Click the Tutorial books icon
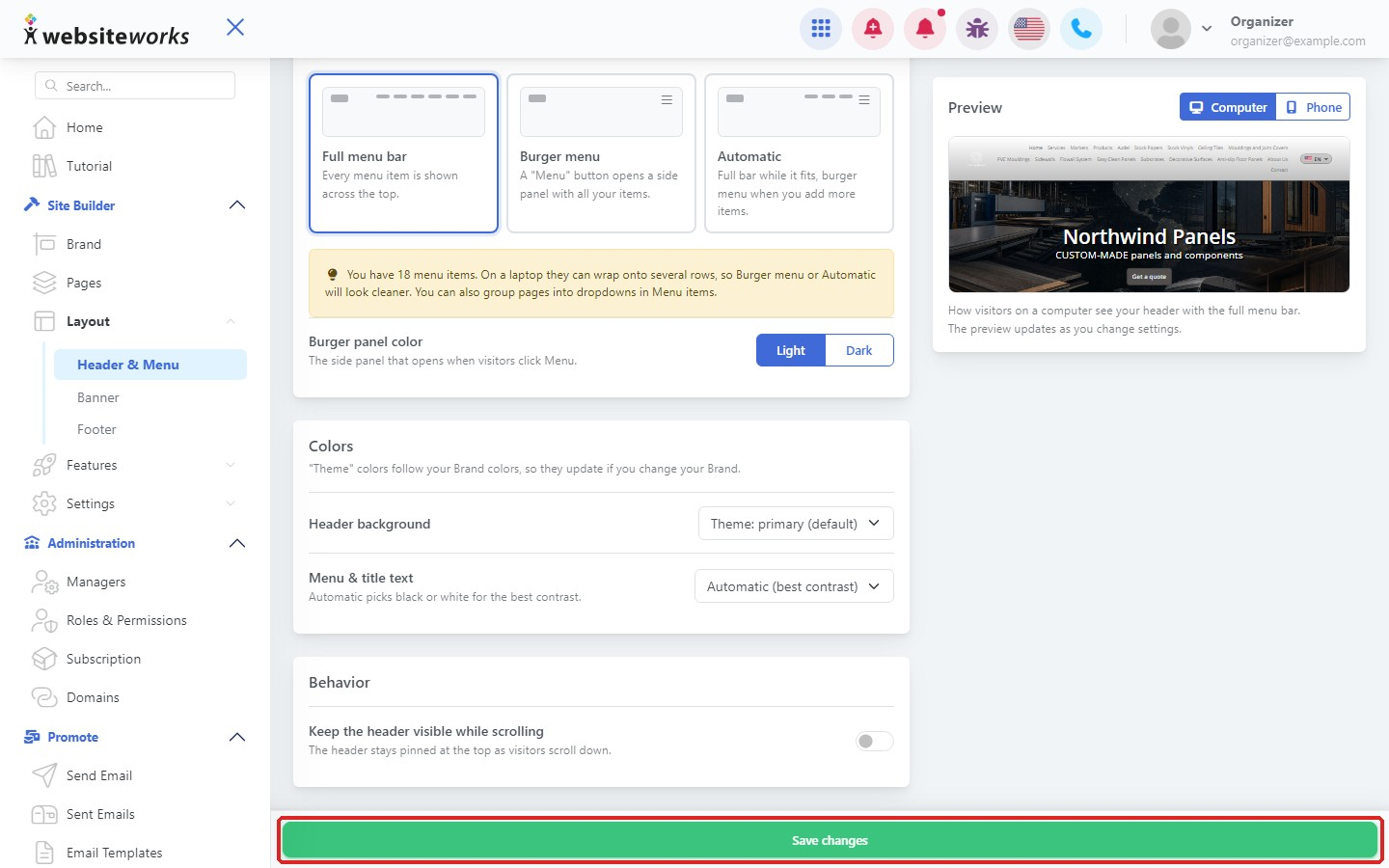 pos(44,166)
